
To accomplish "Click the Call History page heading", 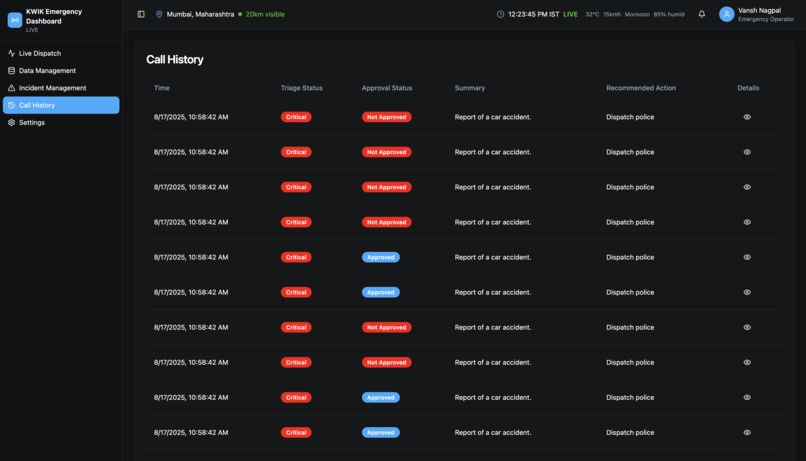I will (x=175, y=60).
